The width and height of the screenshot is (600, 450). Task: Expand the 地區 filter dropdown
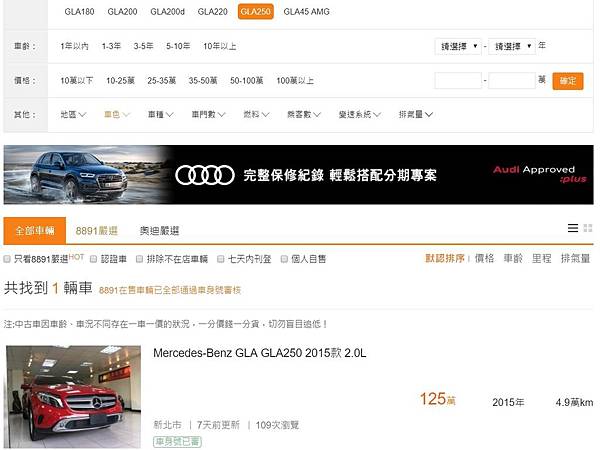pyautogui.click(x=73, y=114)
